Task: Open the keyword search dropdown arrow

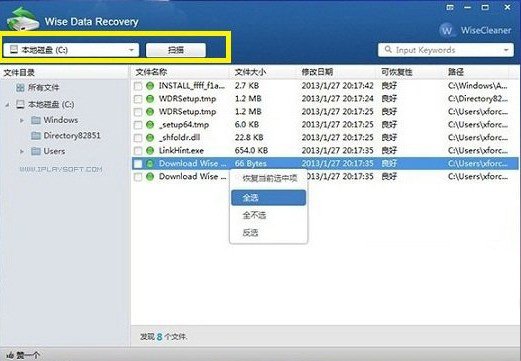Action: pyautogui.click(x=506, y=50)
